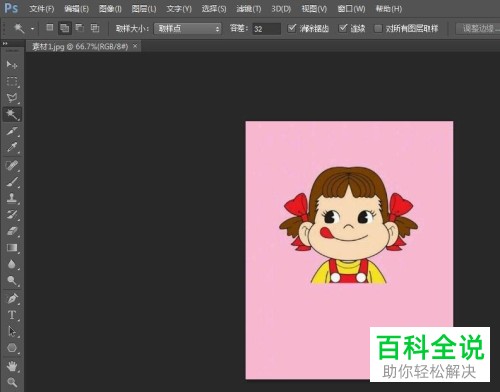Select the Crop tool

coord(12,131)
